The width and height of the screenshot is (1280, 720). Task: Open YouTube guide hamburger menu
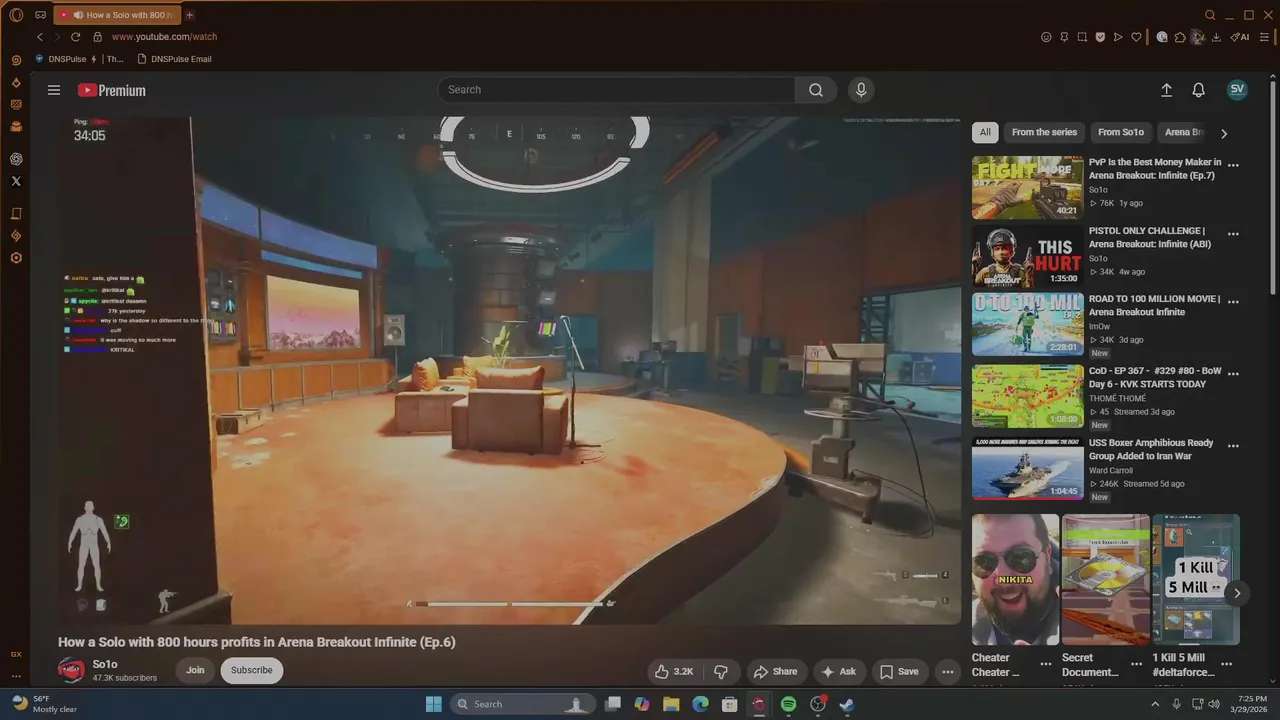click(x=54, y=90)
